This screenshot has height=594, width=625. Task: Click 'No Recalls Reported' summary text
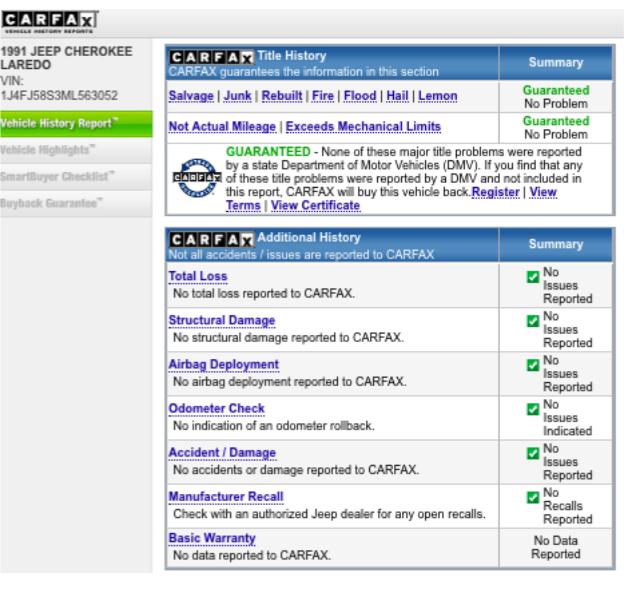(x=568, y=506)
